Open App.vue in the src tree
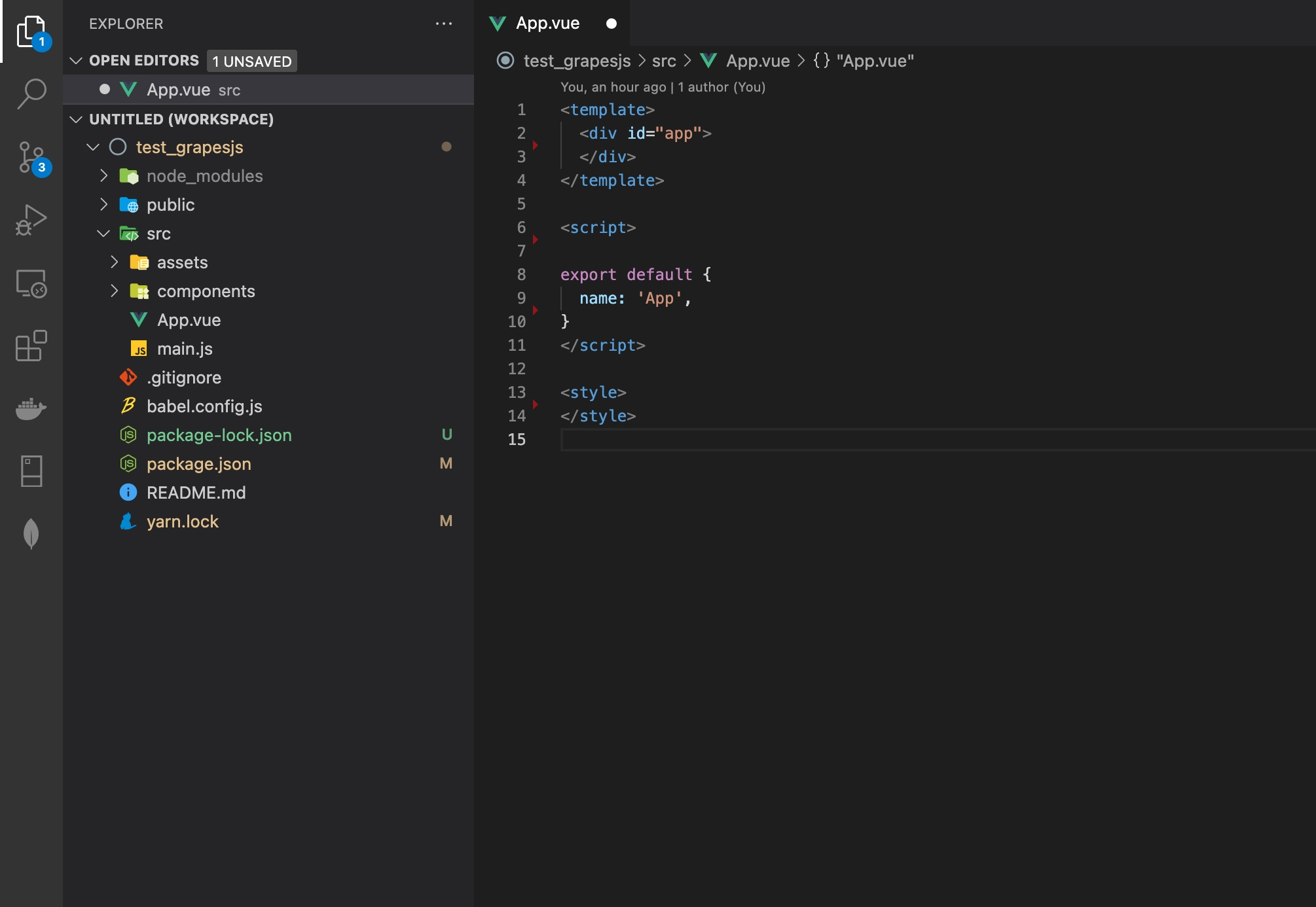Viewport: 1316px width, 907px height. coord(268,320)
